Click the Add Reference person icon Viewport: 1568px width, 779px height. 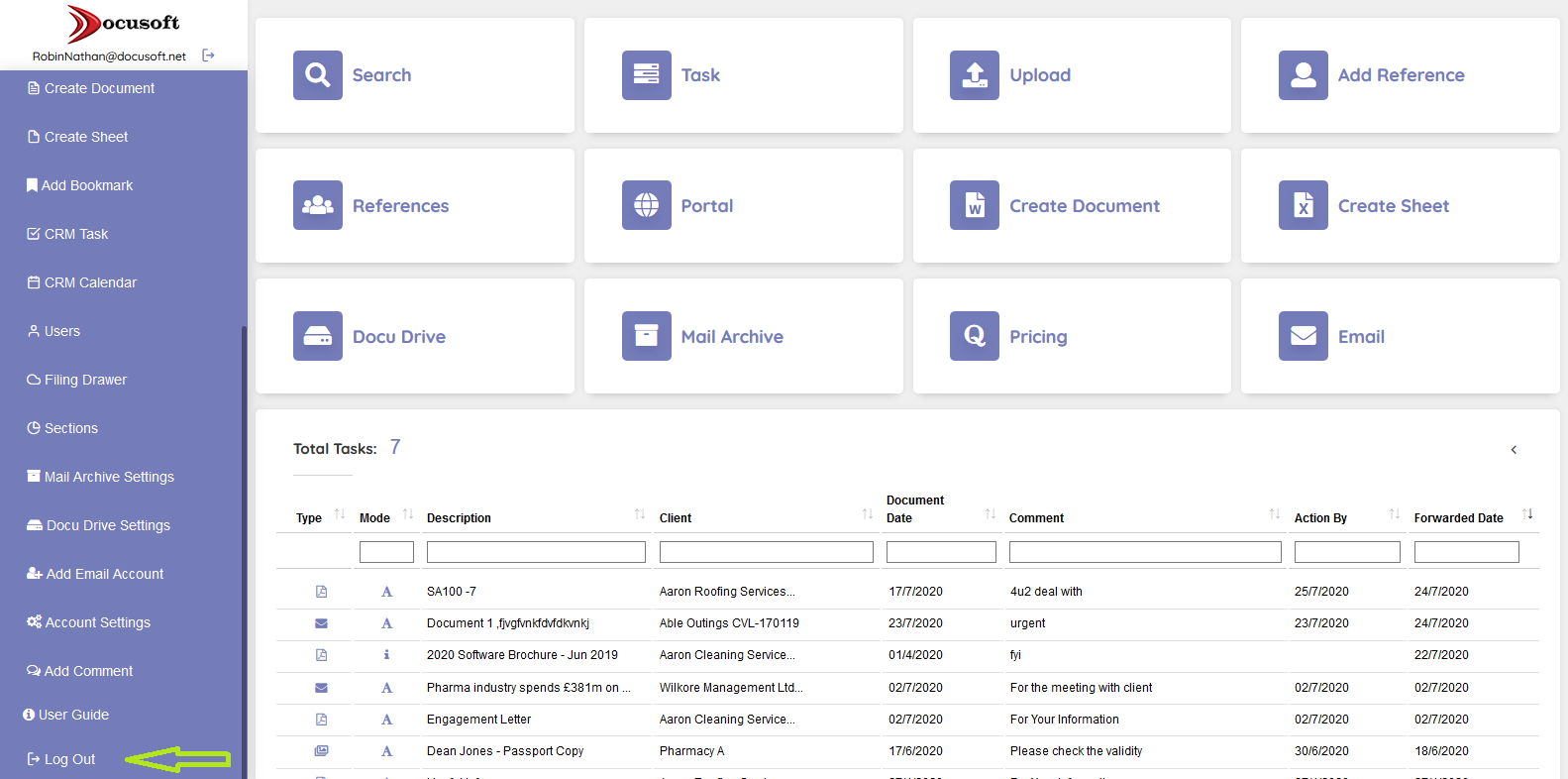1304,75
